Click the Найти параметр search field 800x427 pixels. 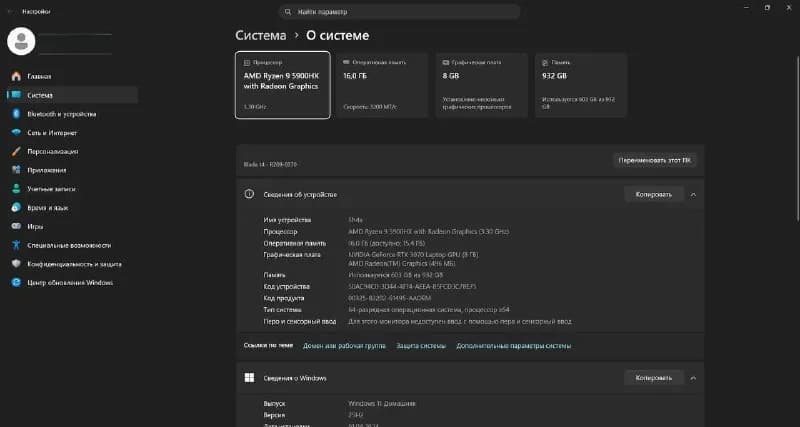[x=399, y=12]
